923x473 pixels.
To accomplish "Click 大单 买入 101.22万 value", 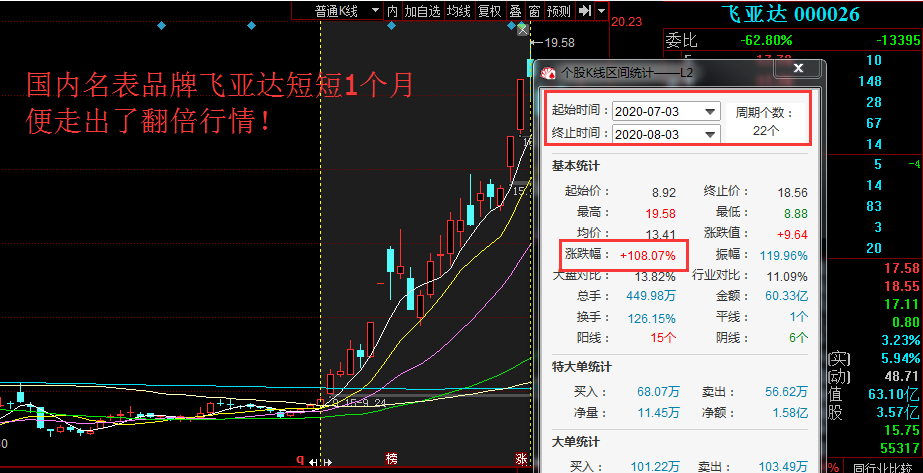I will pyautogui.click(x=655, y=467).
